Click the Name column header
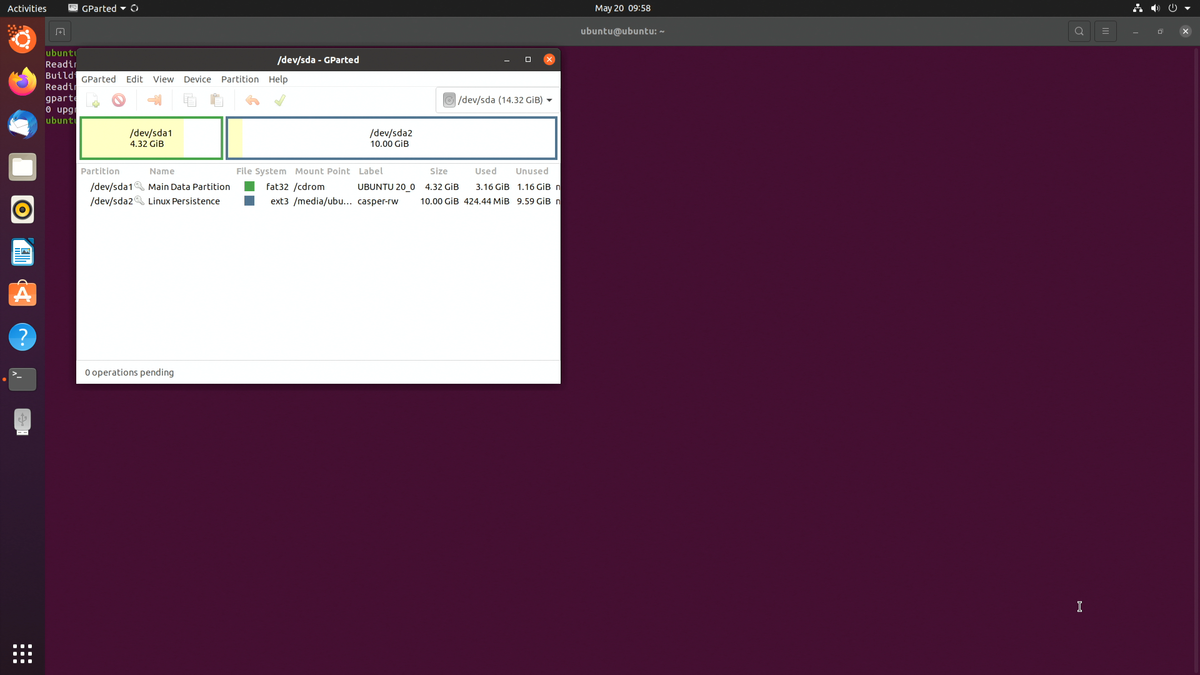 click(x=162, y=171)
